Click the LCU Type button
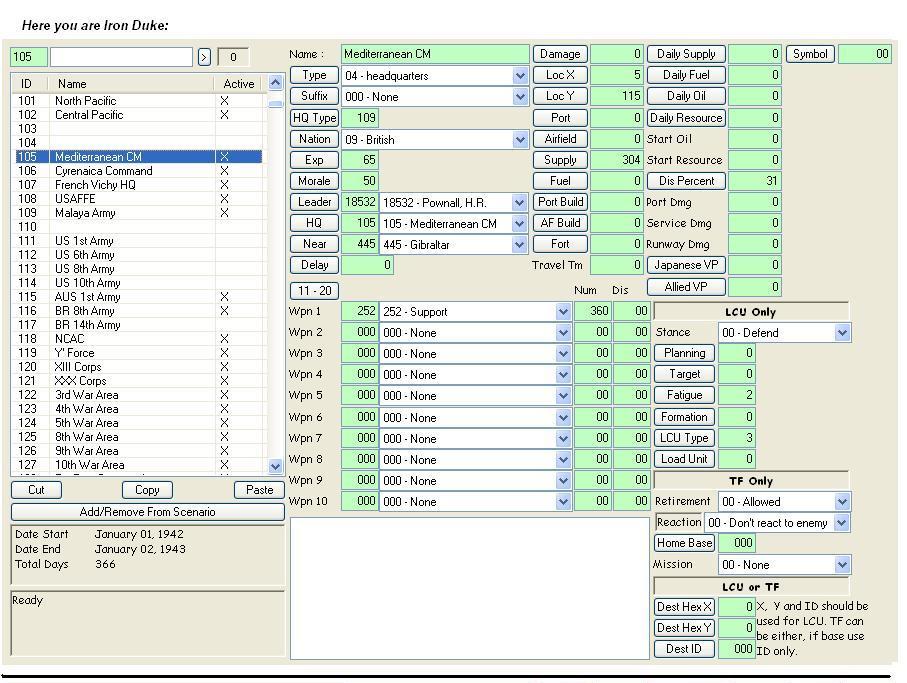 click(x=684, y=438)
